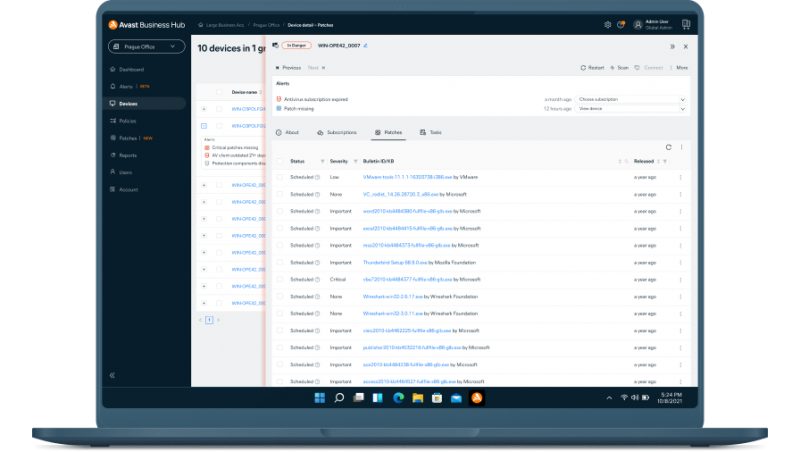This screenshot has width=800, height=452.
Task: Click Prague Office breadcrumb link
Action: click(x=266, y=25)
